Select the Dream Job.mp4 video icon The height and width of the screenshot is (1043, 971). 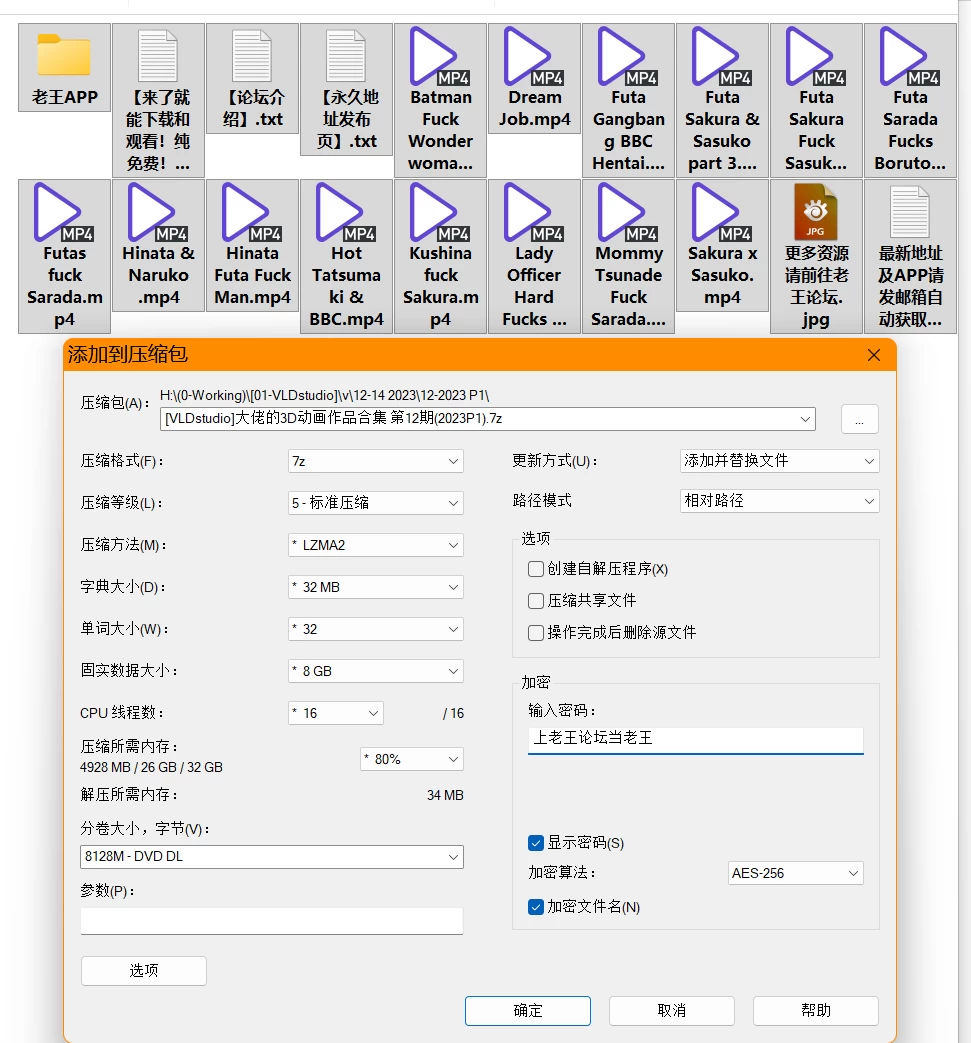tap(535, 78)
